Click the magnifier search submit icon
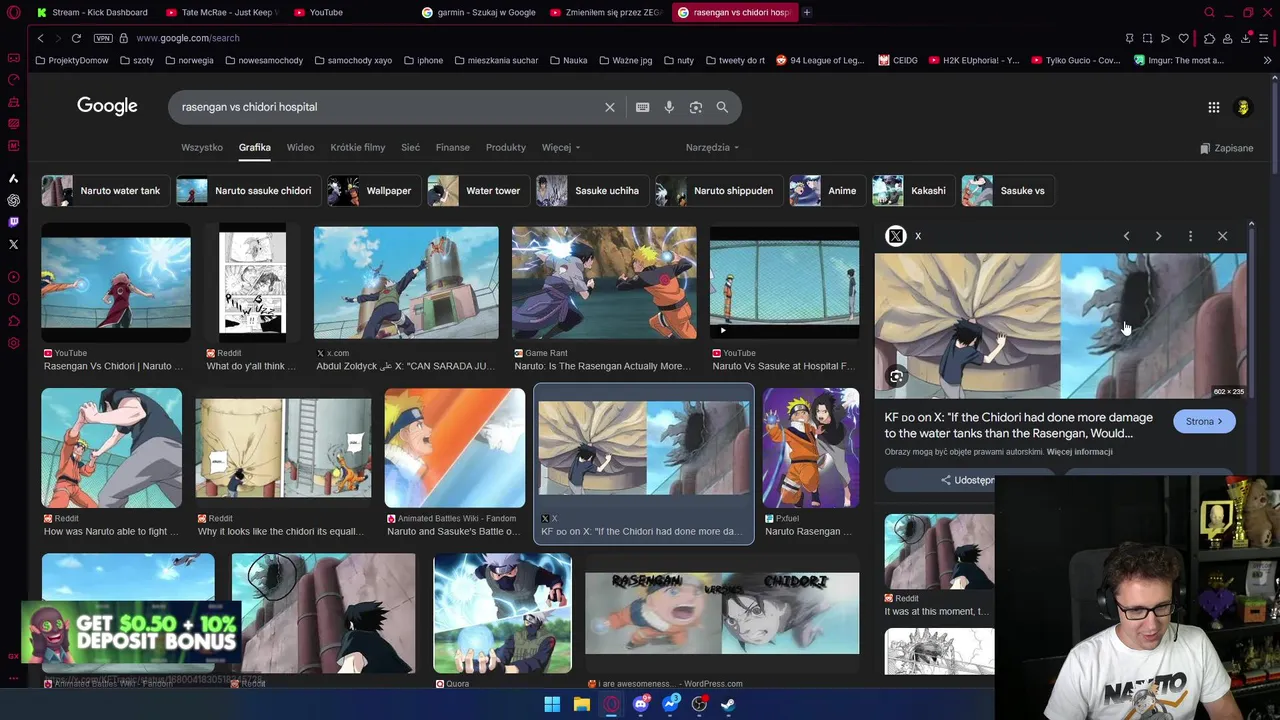 pyautogui.click(x=722, y=107)
